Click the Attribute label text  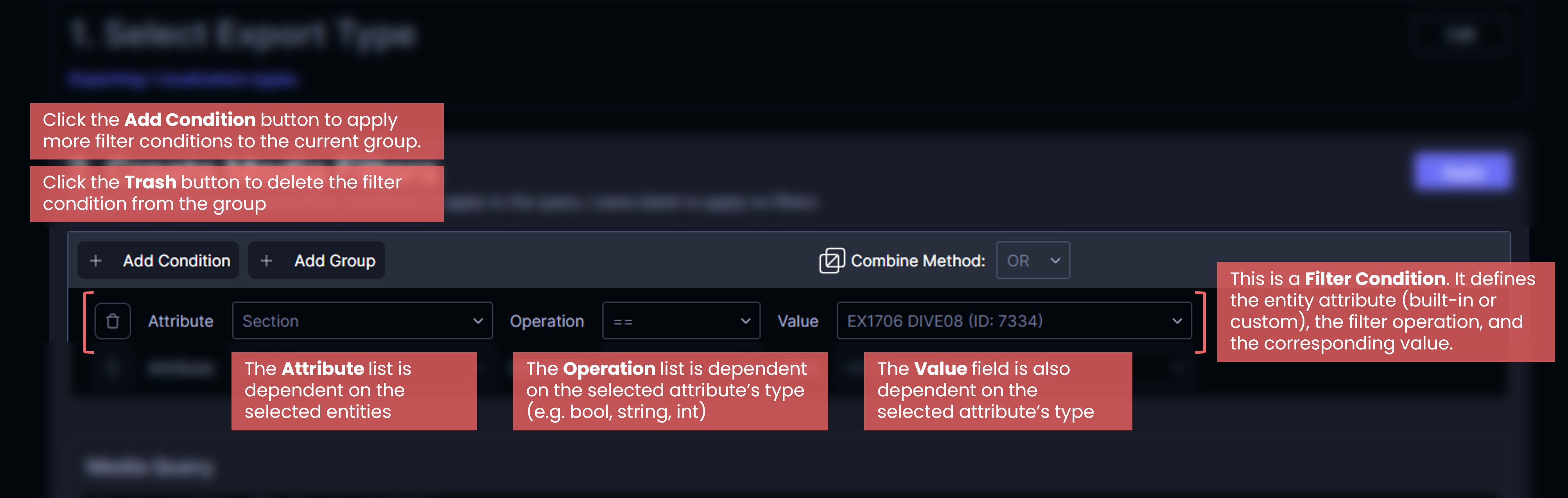pos(181,321)
